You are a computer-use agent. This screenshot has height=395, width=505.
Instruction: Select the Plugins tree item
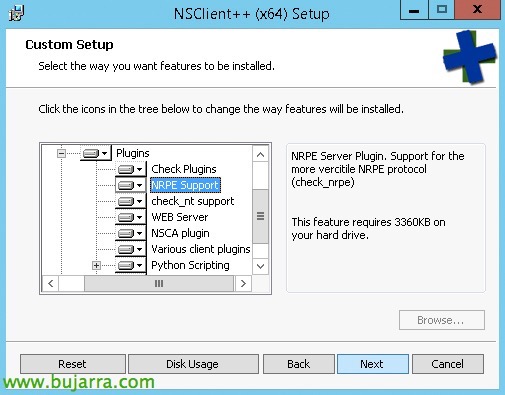133,153
